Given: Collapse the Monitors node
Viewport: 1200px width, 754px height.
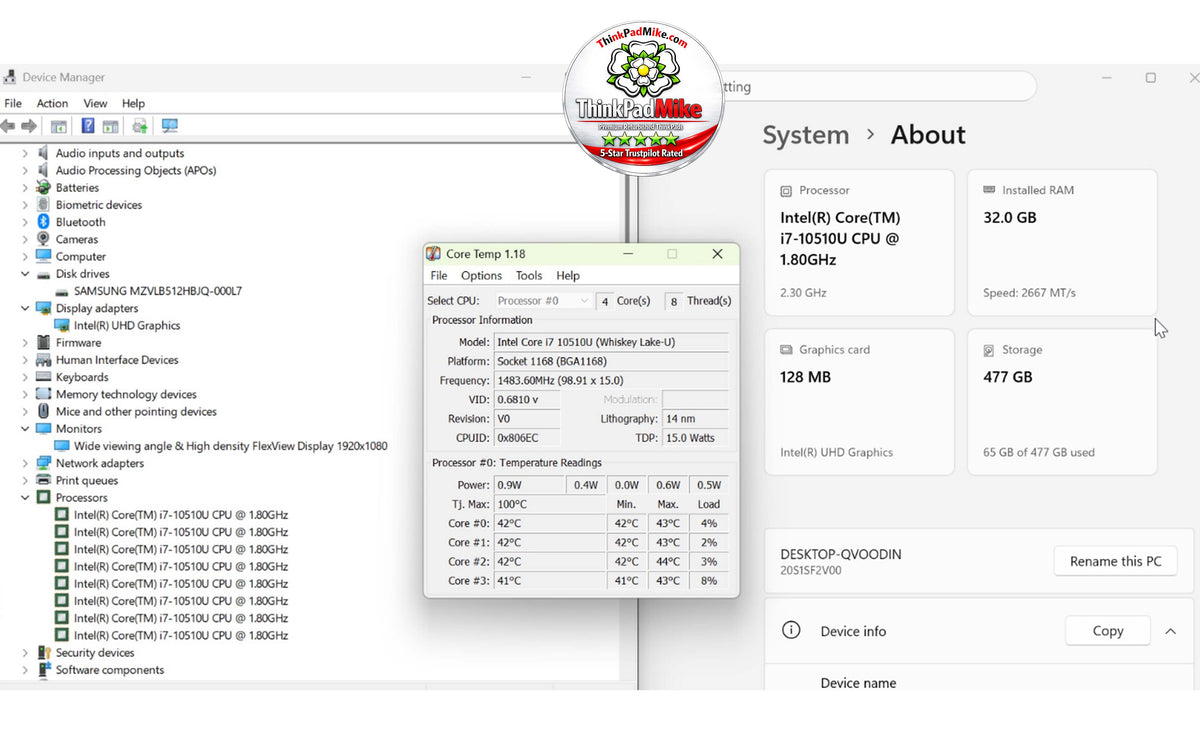Looking at the screenshot, I should pos(25,429).
